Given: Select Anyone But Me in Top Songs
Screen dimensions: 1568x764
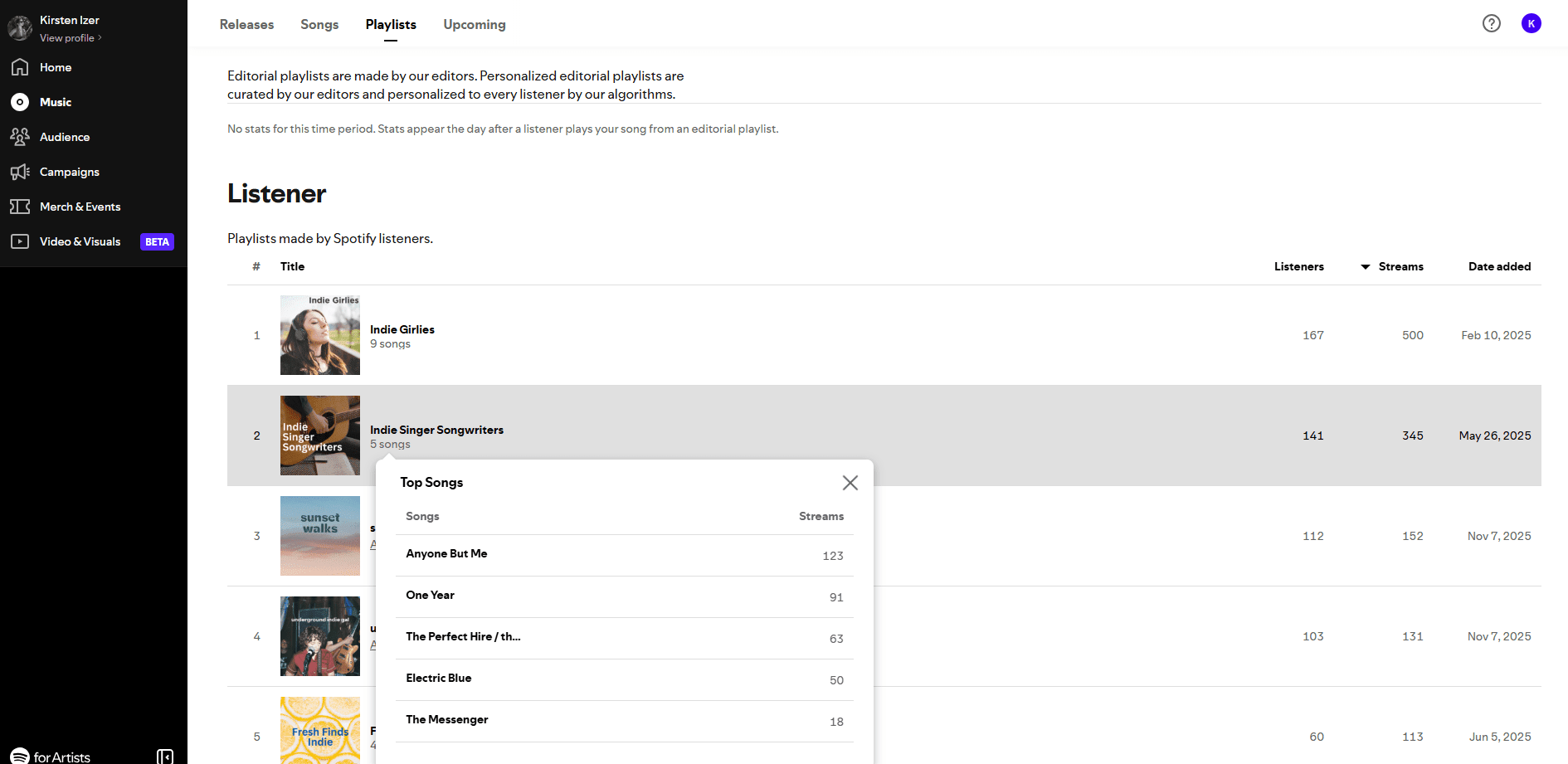Looking at the screenshot, I should tap(446, 553).
